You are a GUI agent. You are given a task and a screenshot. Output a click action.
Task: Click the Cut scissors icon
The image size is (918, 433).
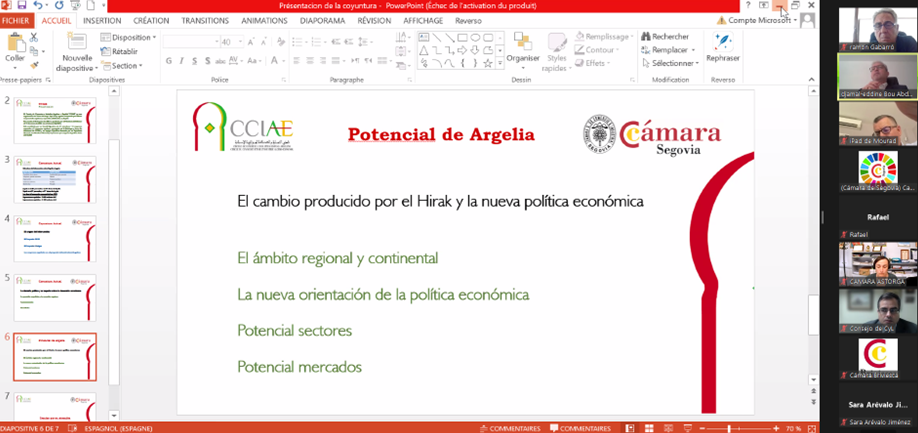tap(33, 37)
